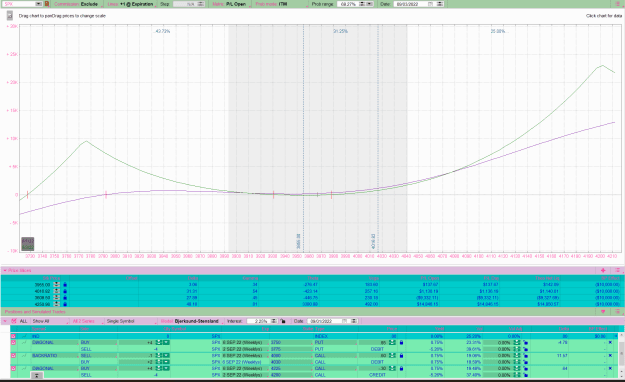Screen dimensions: 625x382
Task: Open the Positions and Simulated Trades settings icon
Action: [617, 312]
